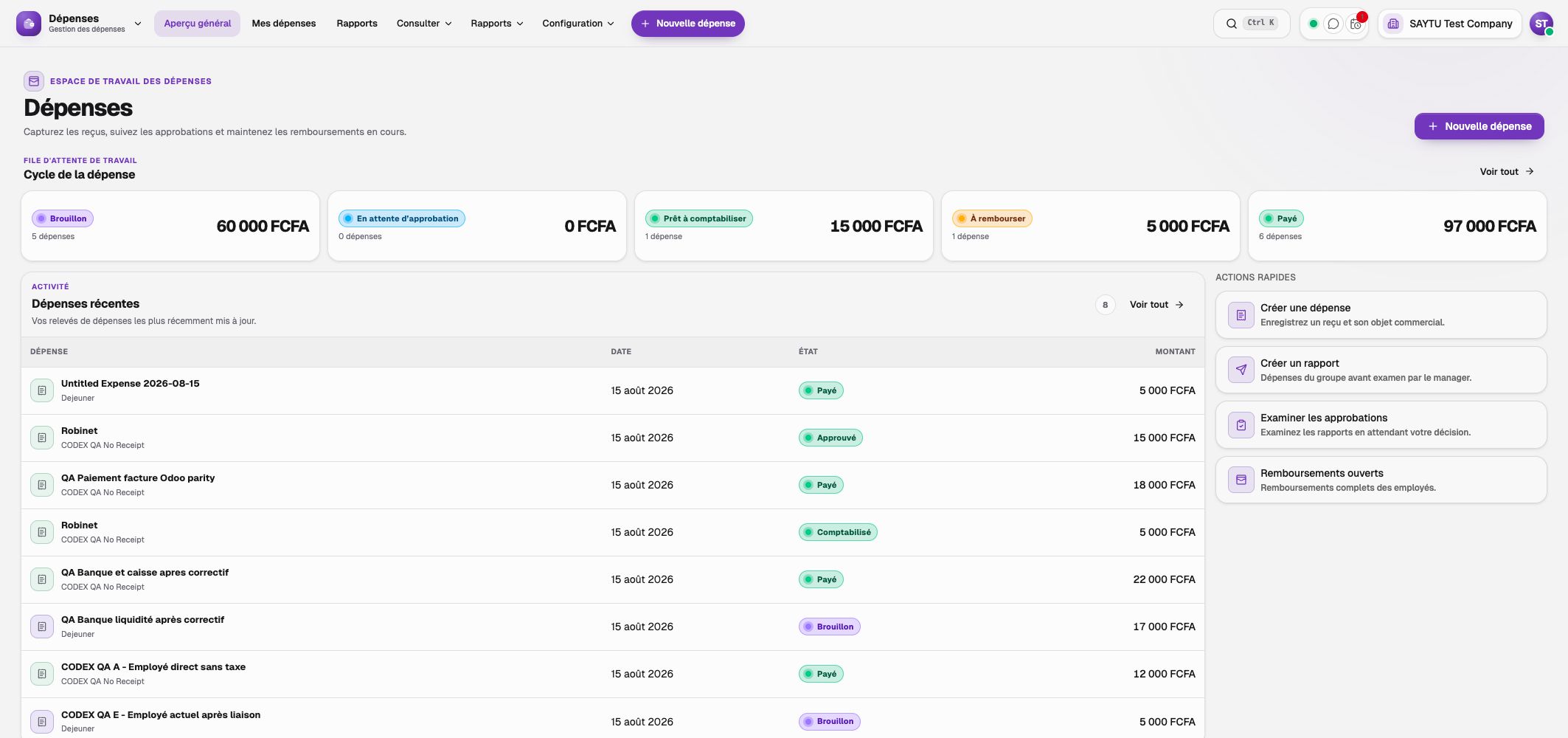
Task: Open the Brouillon 60 000 FCFA card
Action: pos(170,226)
